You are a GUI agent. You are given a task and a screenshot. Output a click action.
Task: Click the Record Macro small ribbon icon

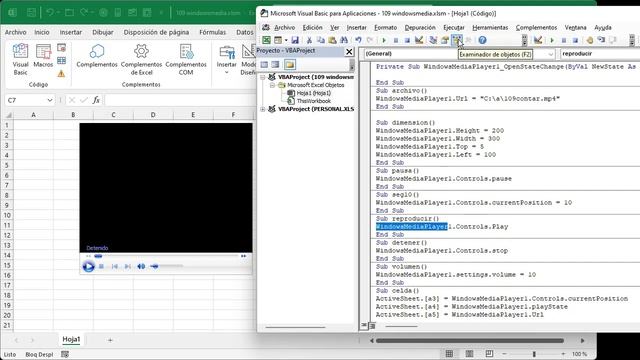coord(61,48)
